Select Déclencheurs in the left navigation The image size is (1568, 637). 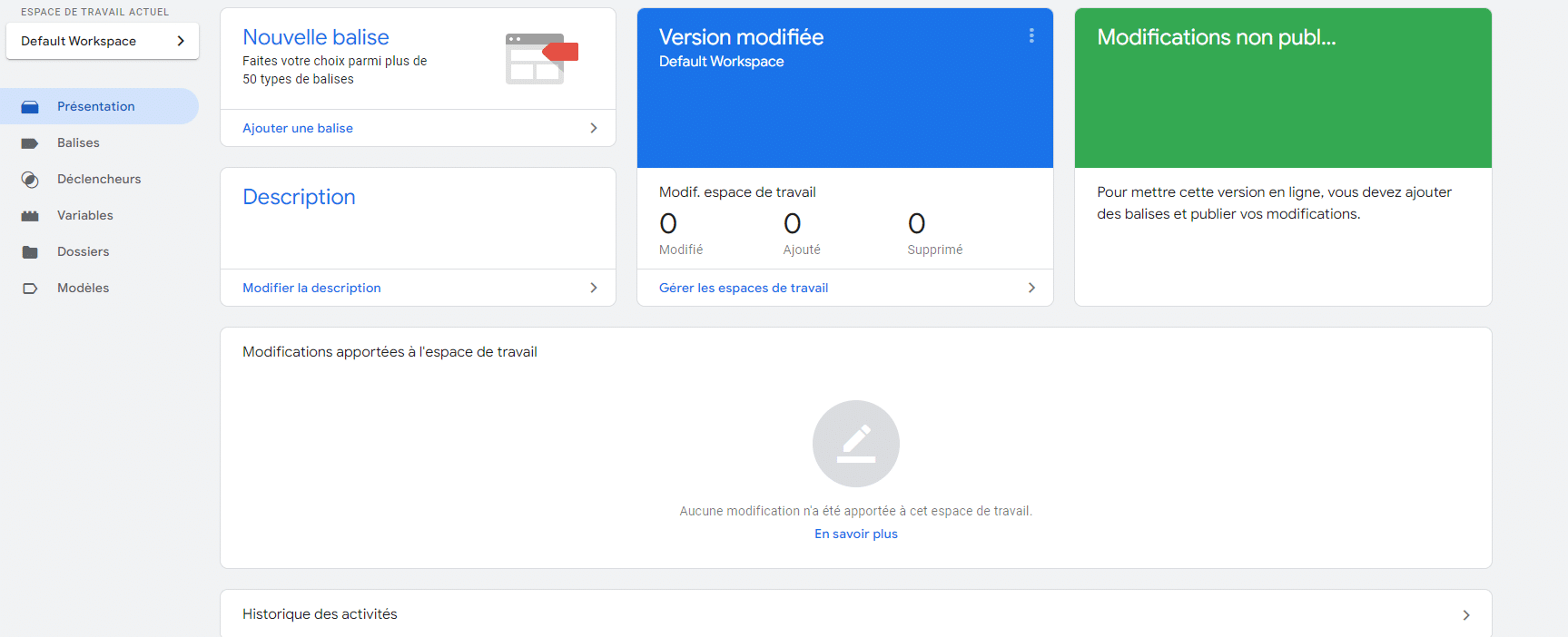[99, 180]
